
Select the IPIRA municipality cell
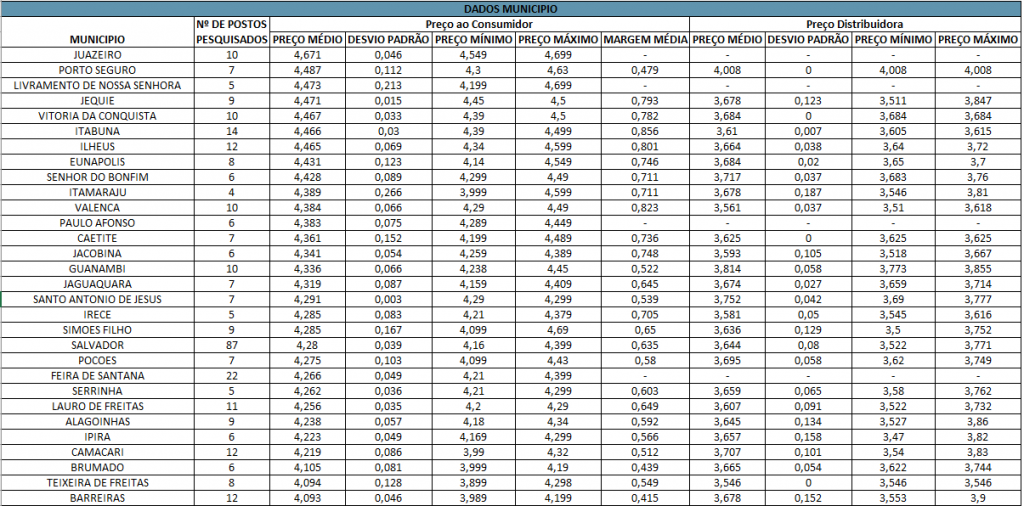tap(97, 437)
